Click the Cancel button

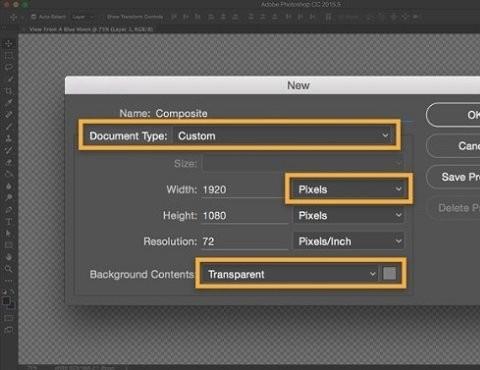[x=453, y=146]
